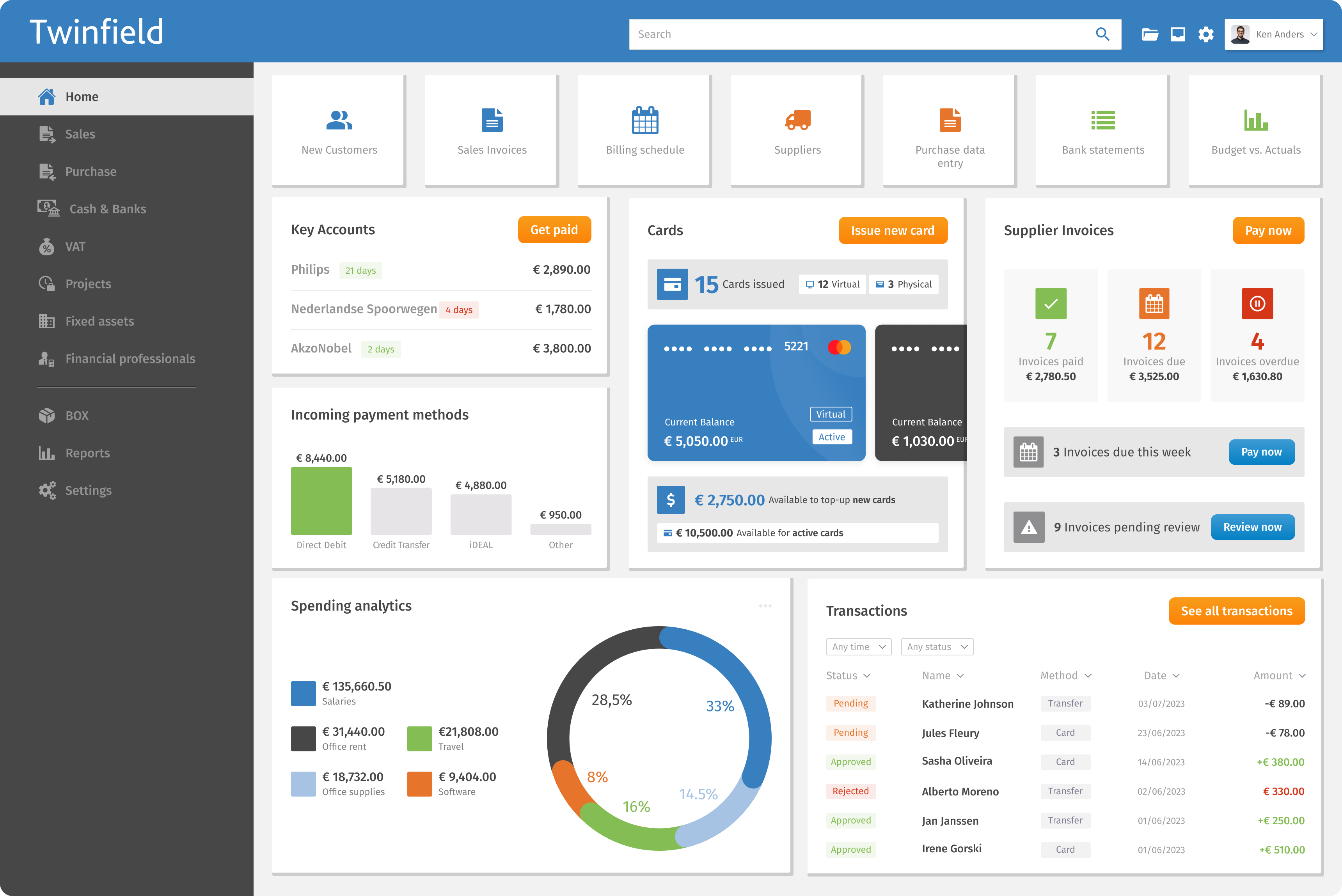This screenshot has width=1342, height=896.
Task: Open the Ken Anders user menu
Action: point(1274,34)
